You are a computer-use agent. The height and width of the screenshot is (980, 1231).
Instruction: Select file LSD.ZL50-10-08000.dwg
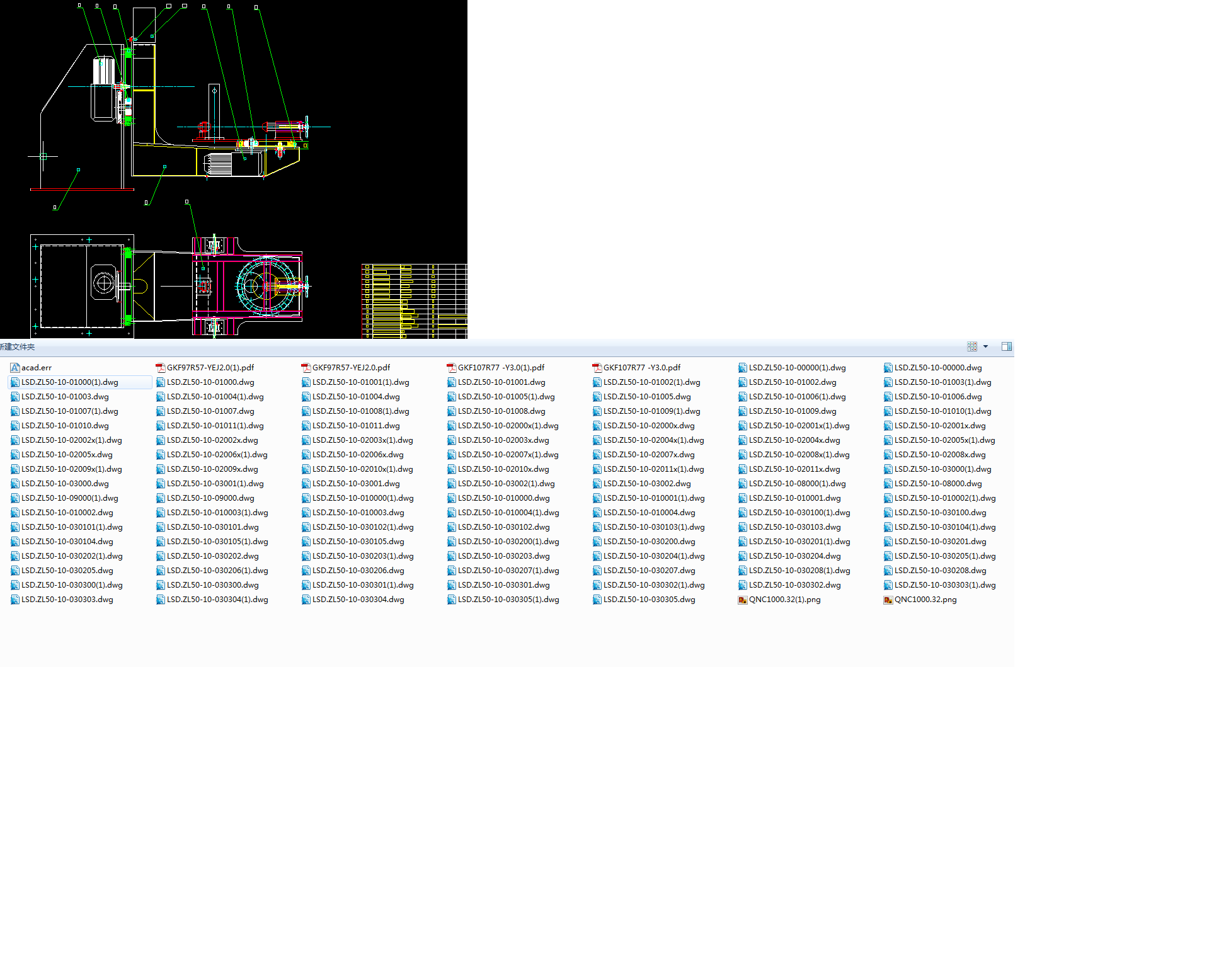[937, 484]
